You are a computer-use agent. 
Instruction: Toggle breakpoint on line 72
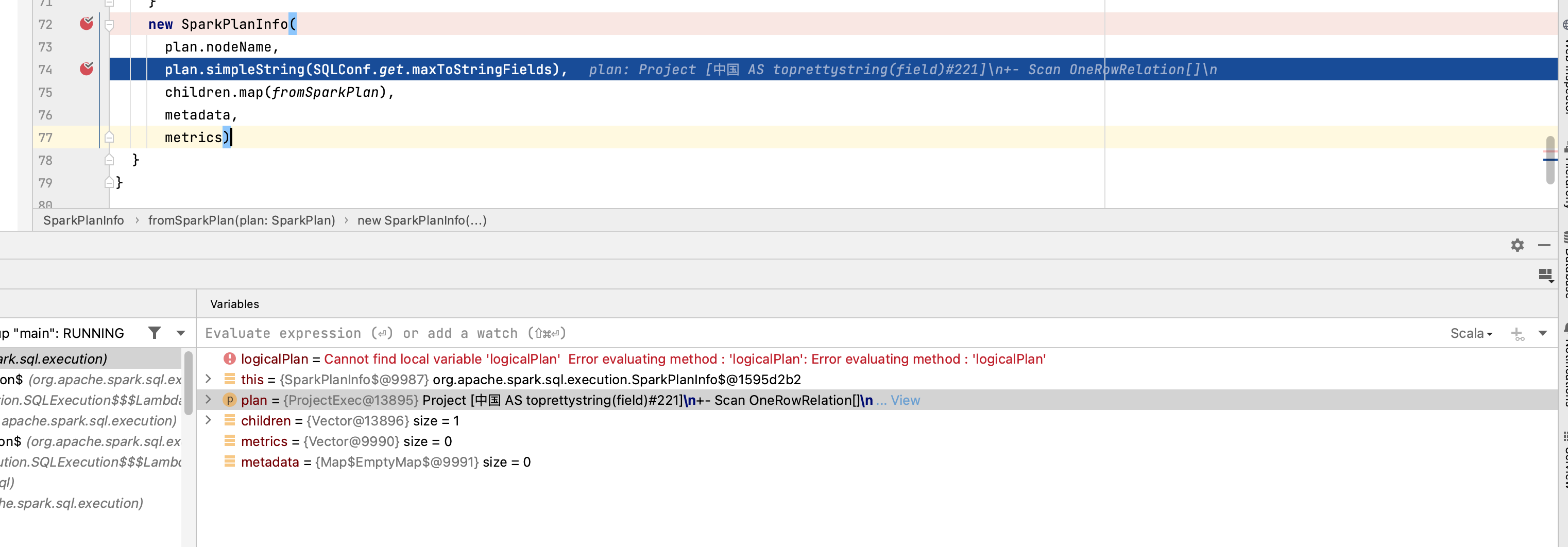87,24
